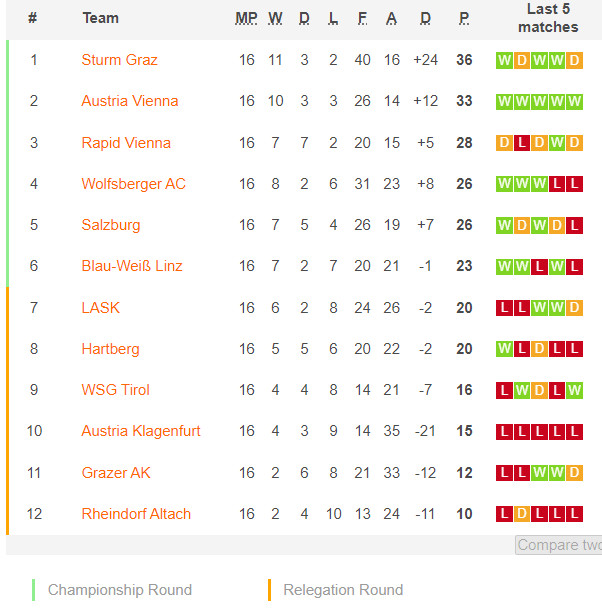Open the Wolfsberger AC team link
Viewport: 602px width, 611px height.
point(134,184)
